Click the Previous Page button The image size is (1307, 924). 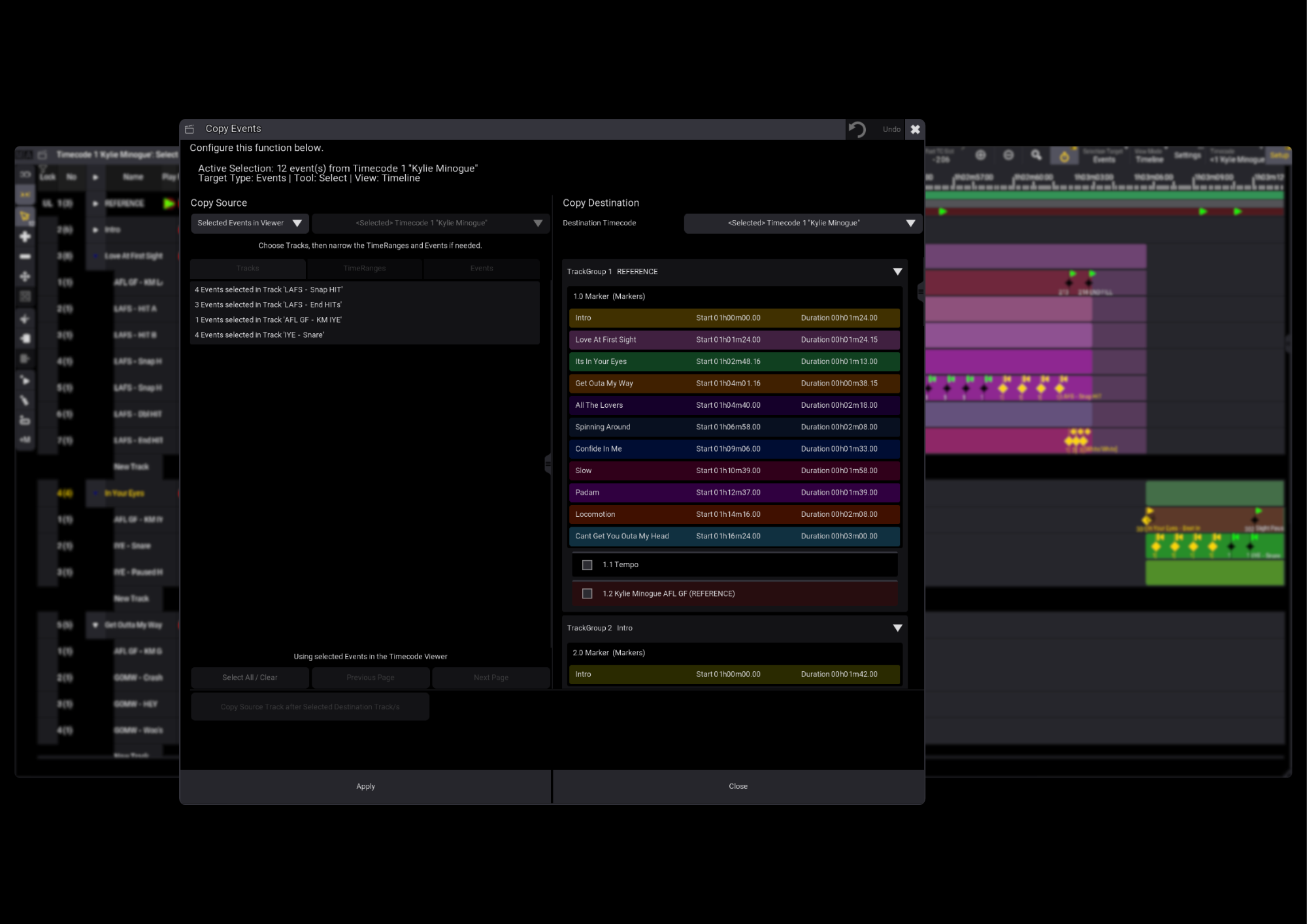tap(371, 678)
